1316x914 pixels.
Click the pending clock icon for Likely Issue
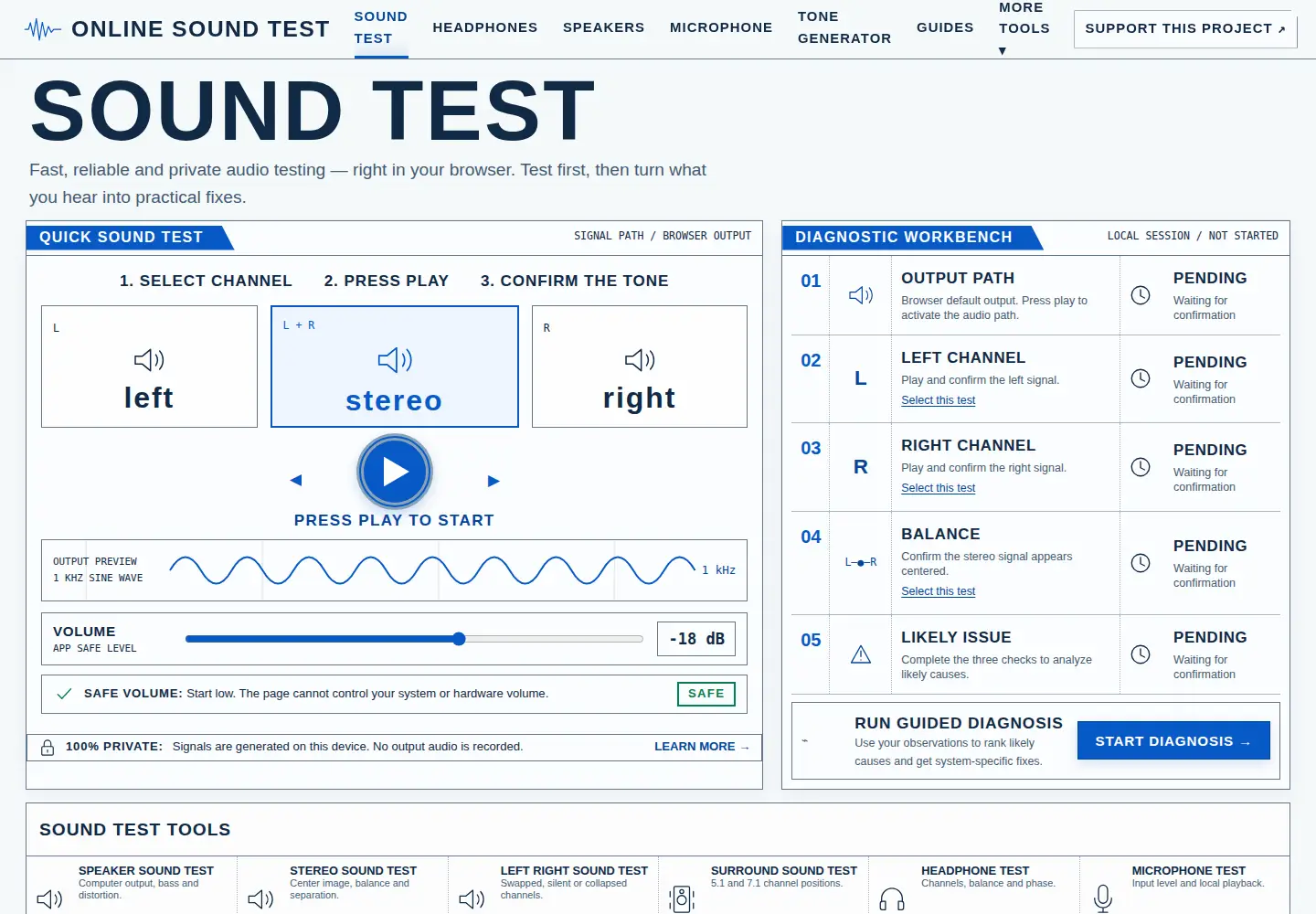click(1141, 654)
